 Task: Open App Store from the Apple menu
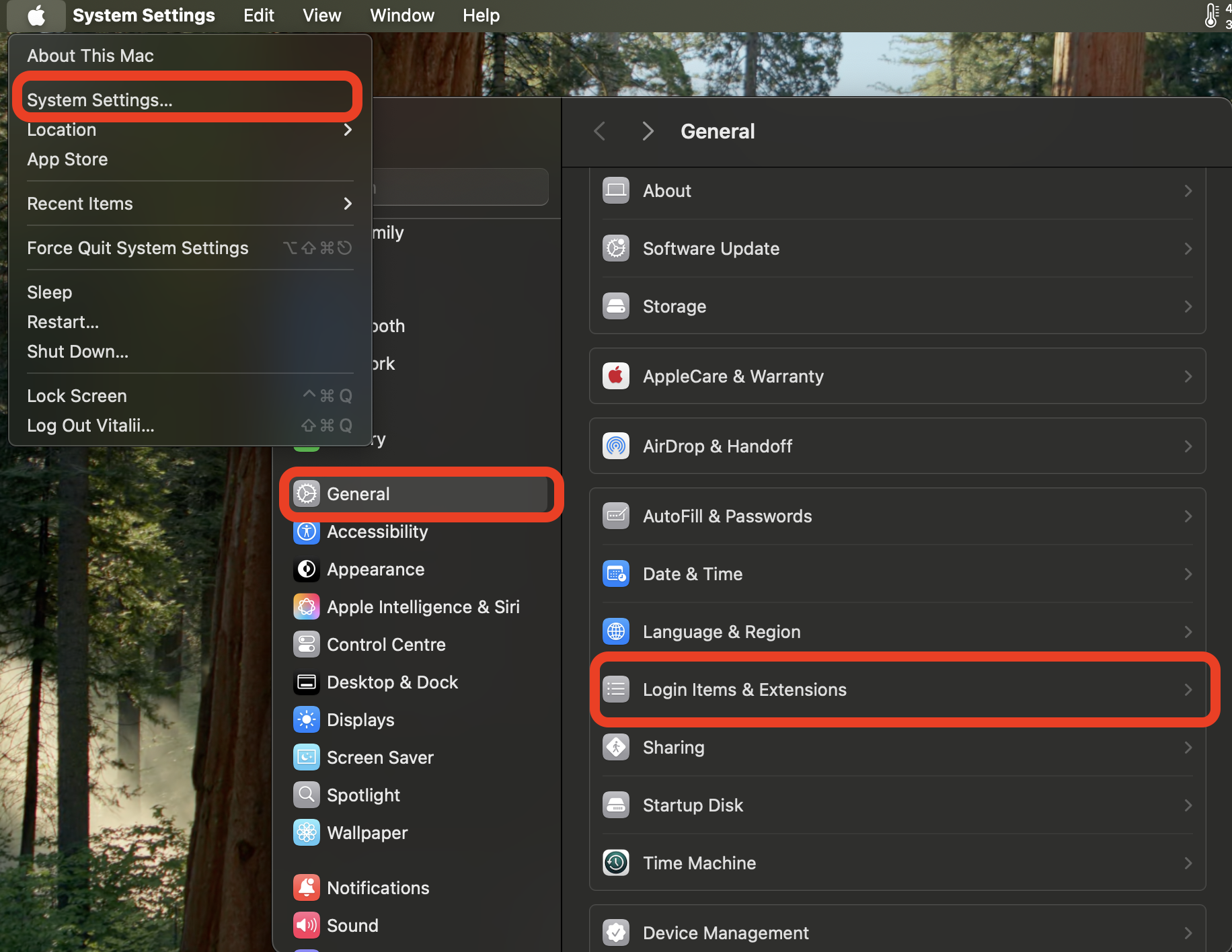pyautogui.click(x=190, y=159)
